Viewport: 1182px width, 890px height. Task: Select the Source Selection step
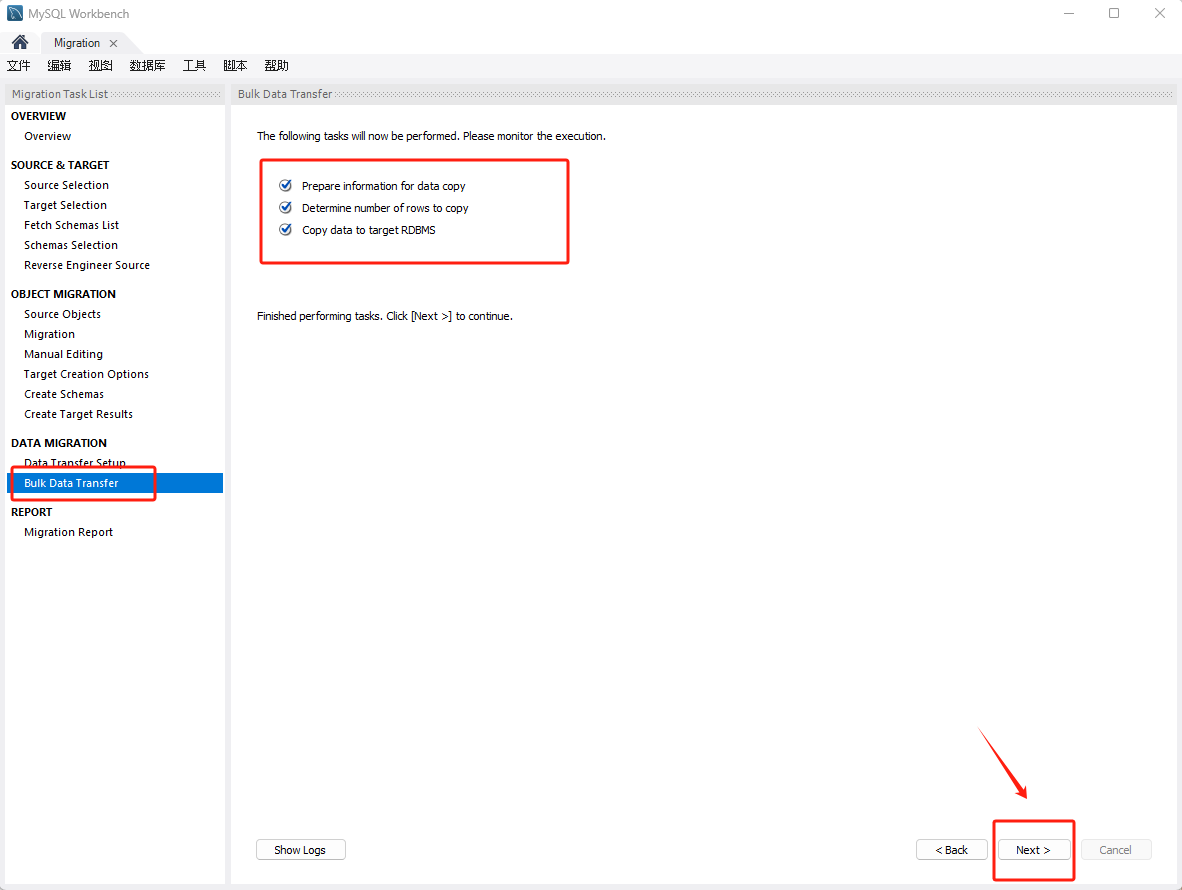point(66,185)
